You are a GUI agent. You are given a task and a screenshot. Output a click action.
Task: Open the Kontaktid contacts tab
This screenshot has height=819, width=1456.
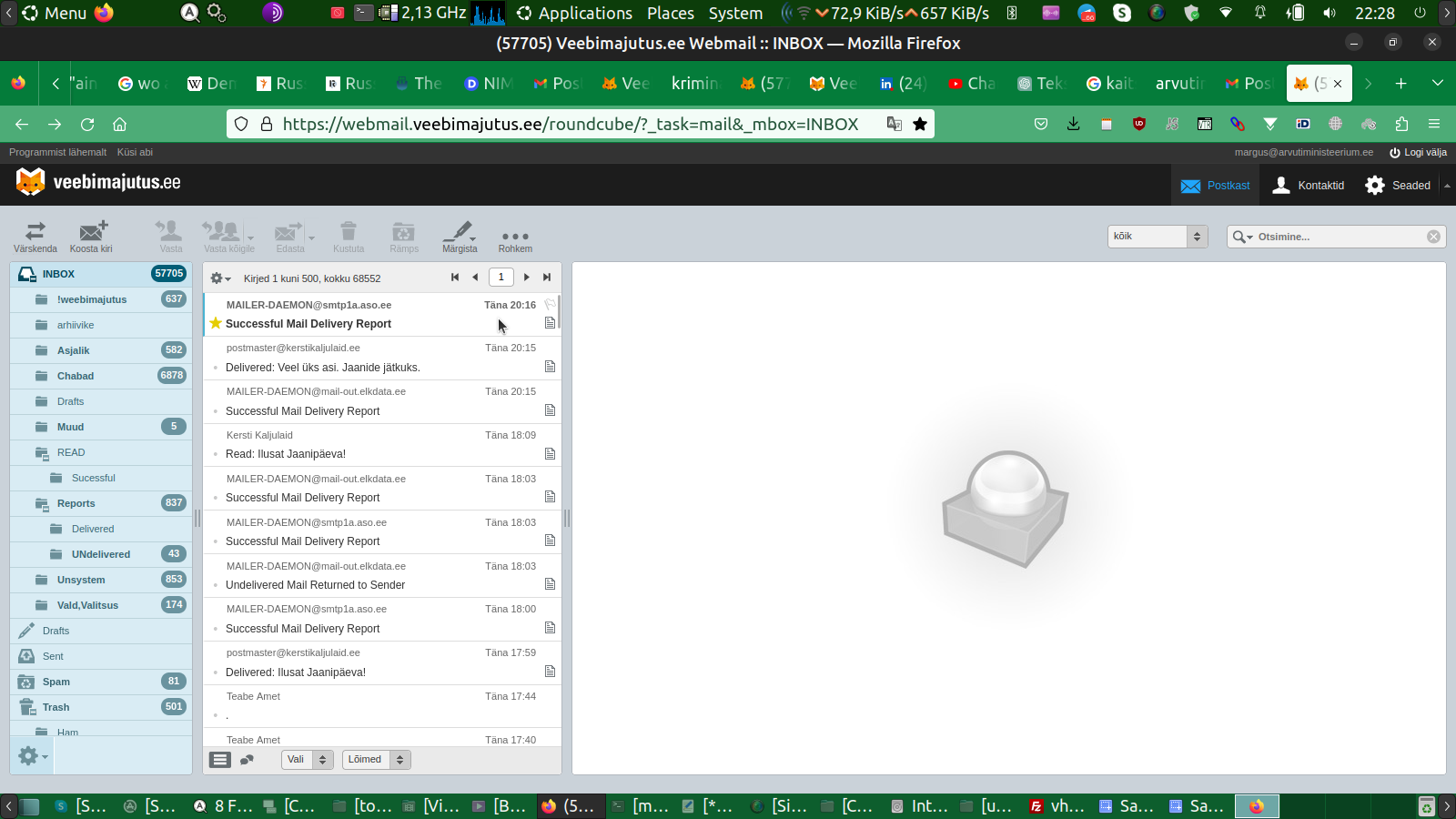pyautogui.click(x=1309, y=186)
